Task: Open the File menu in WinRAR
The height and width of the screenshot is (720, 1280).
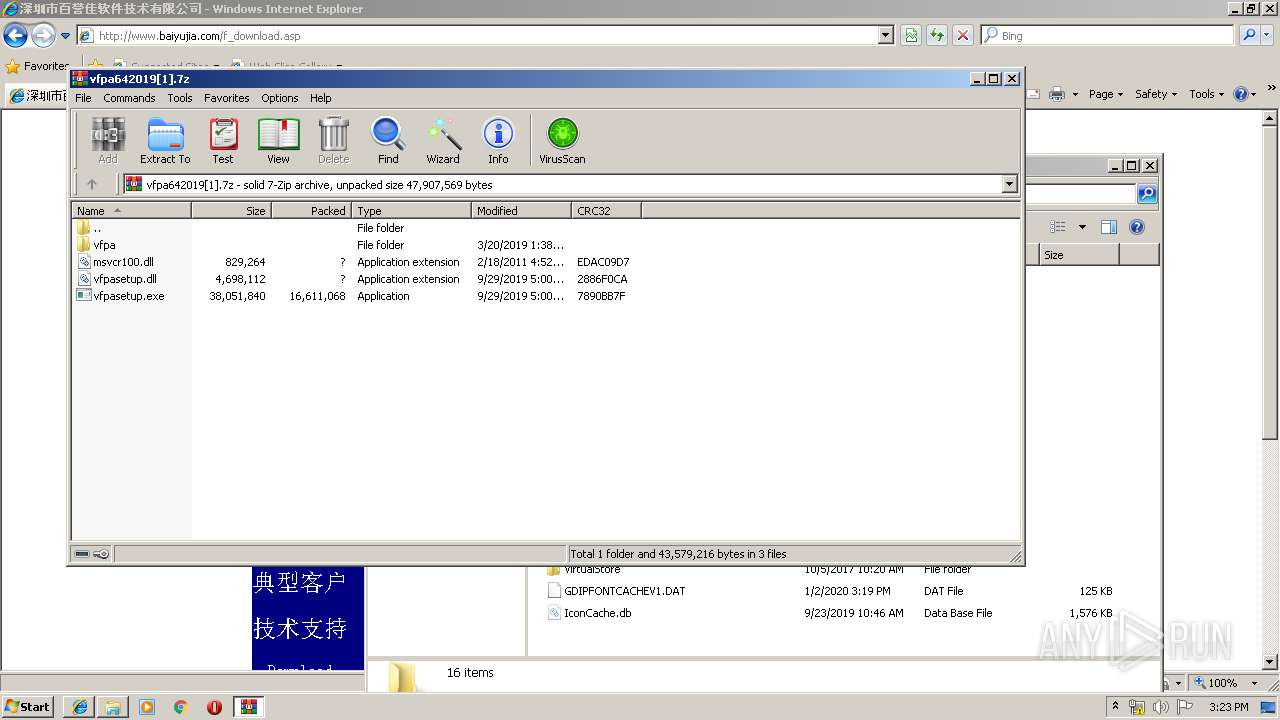Action: tap(83, 98)
